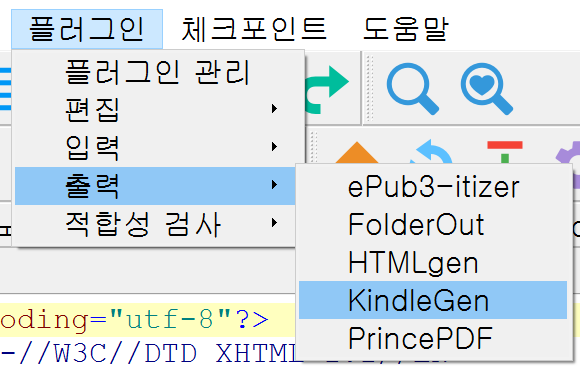Image resolution: width=580 pixels, height=369 pixels.
Task: Run the KindleGen plugin
Action: [433, 300]
